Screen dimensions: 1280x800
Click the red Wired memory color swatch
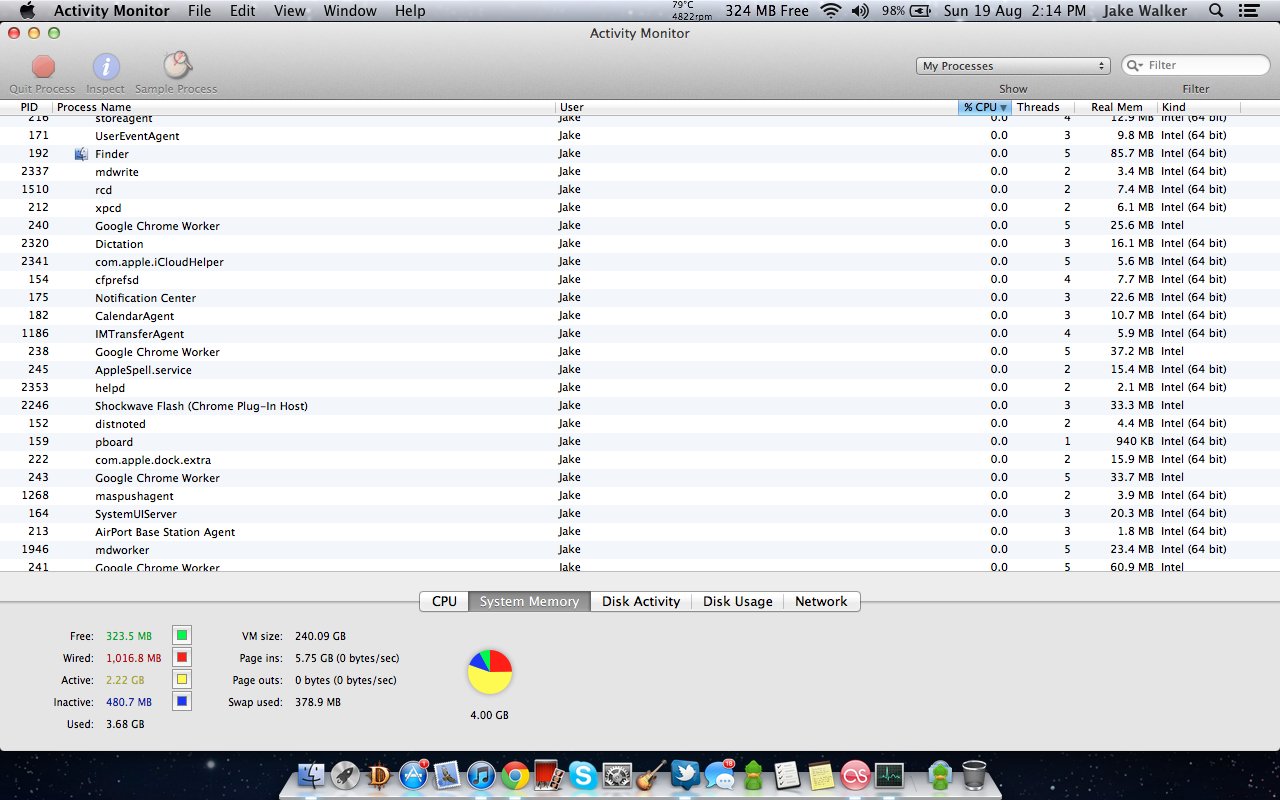[182, 658]
